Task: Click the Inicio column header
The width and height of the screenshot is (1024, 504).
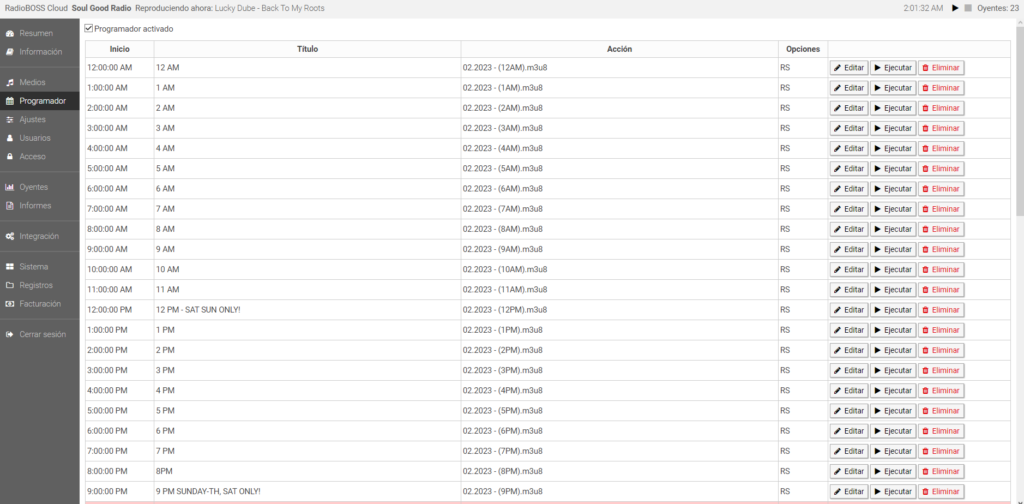Action: click(x=119, y=48)
